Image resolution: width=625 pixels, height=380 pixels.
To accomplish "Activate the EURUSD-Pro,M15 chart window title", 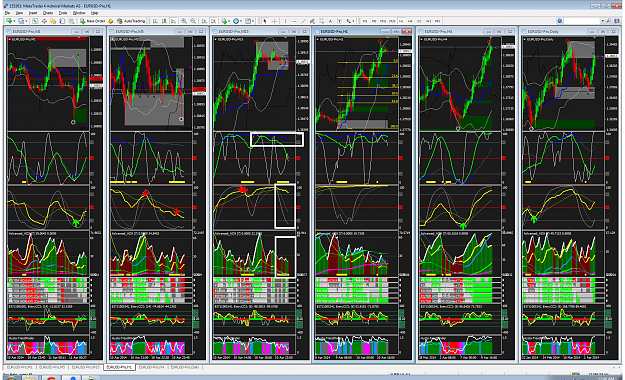I will coord(233,31).
